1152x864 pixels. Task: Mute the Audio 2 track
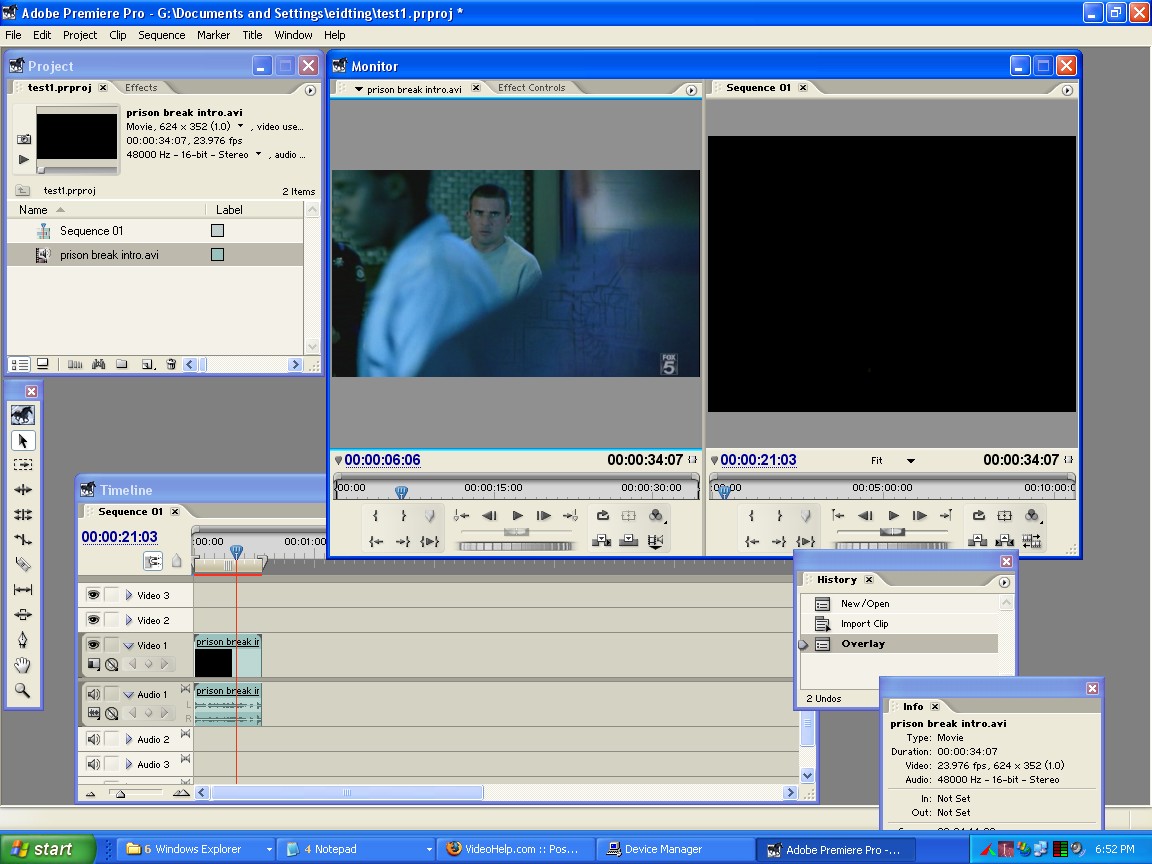93,739
